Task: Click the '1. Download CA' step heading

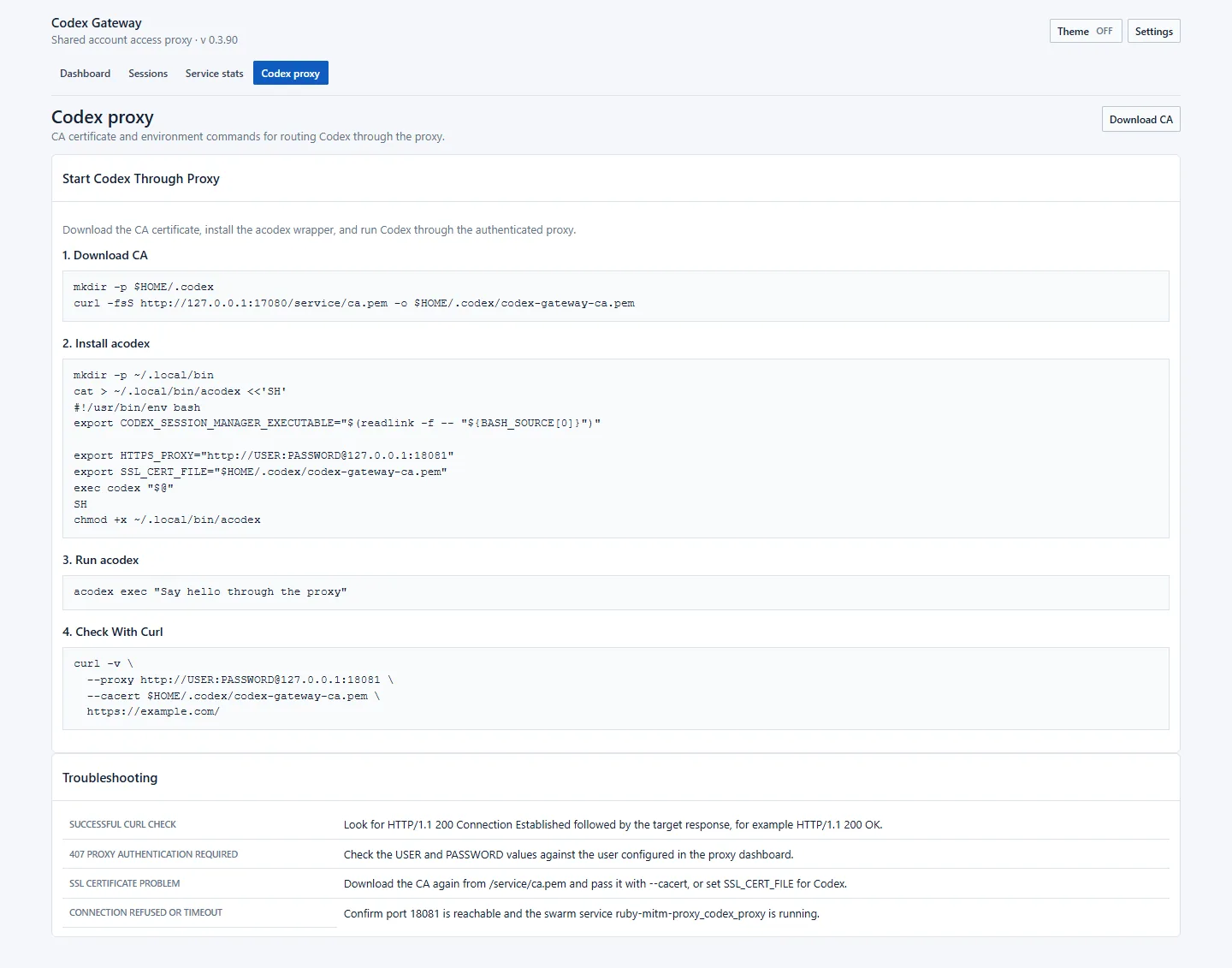Action: pos(105,255)
